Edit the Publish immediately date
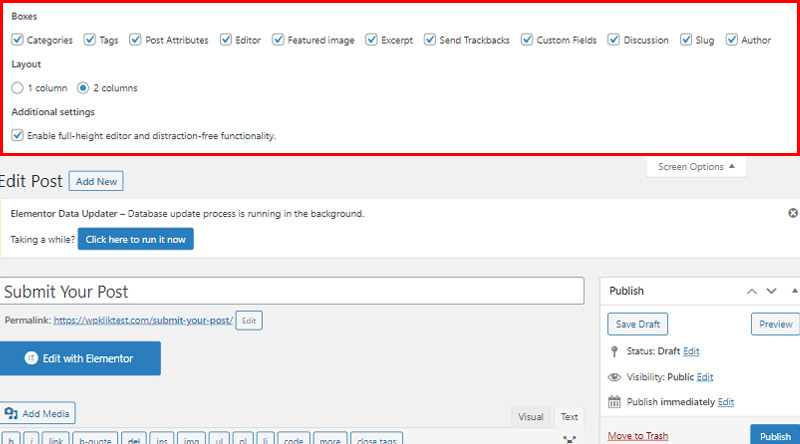Image resolution: width=800 pixels, height=444 pixels. 726,402
